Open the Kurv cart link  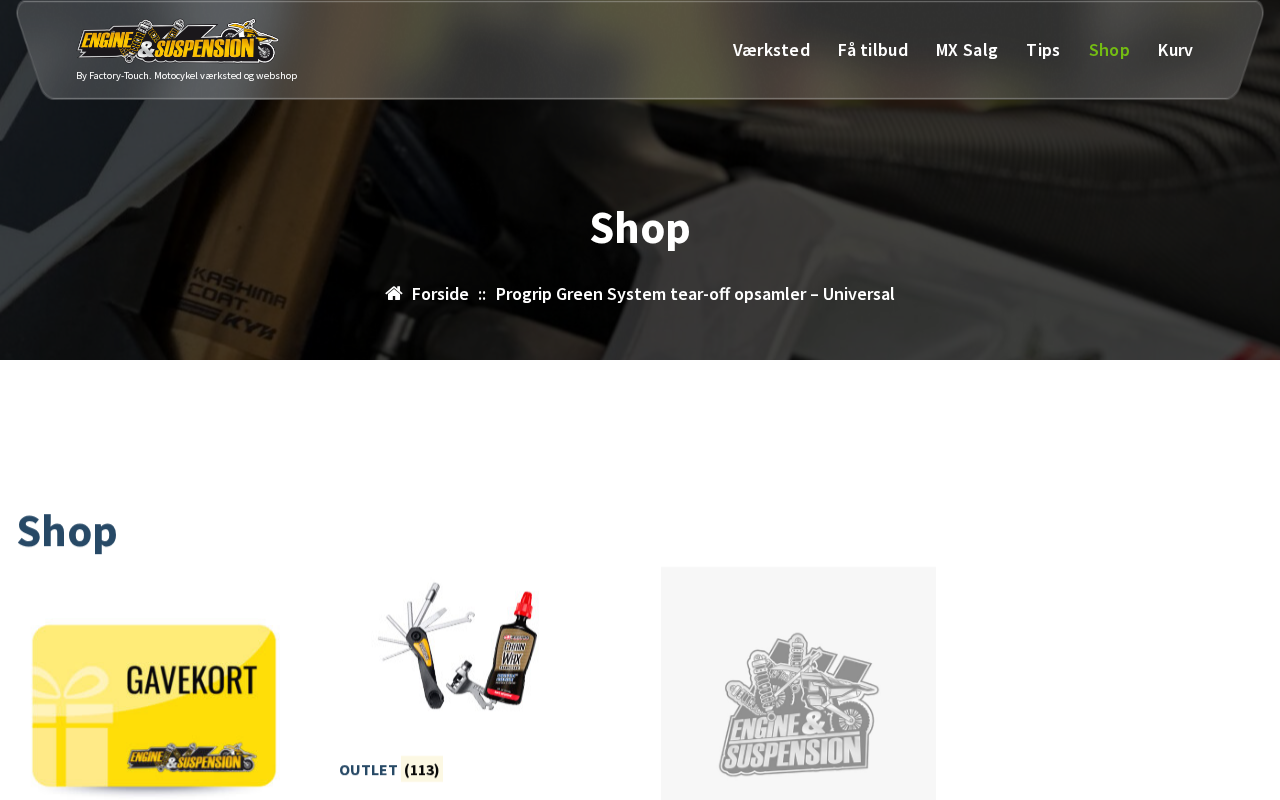click(x=1175, y=50)
